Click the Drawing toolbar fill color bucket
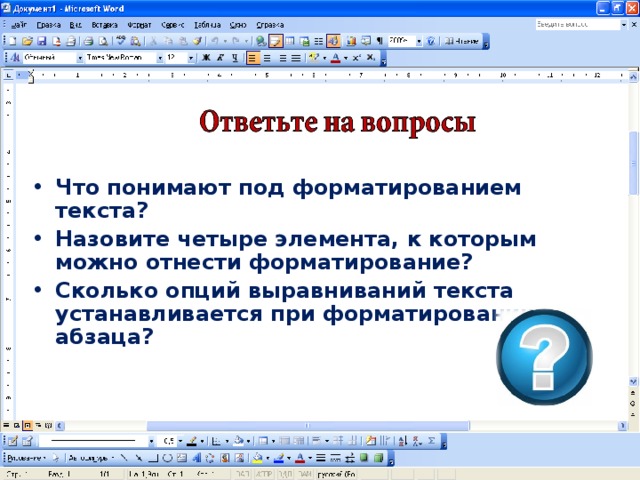 coord(257,458)
